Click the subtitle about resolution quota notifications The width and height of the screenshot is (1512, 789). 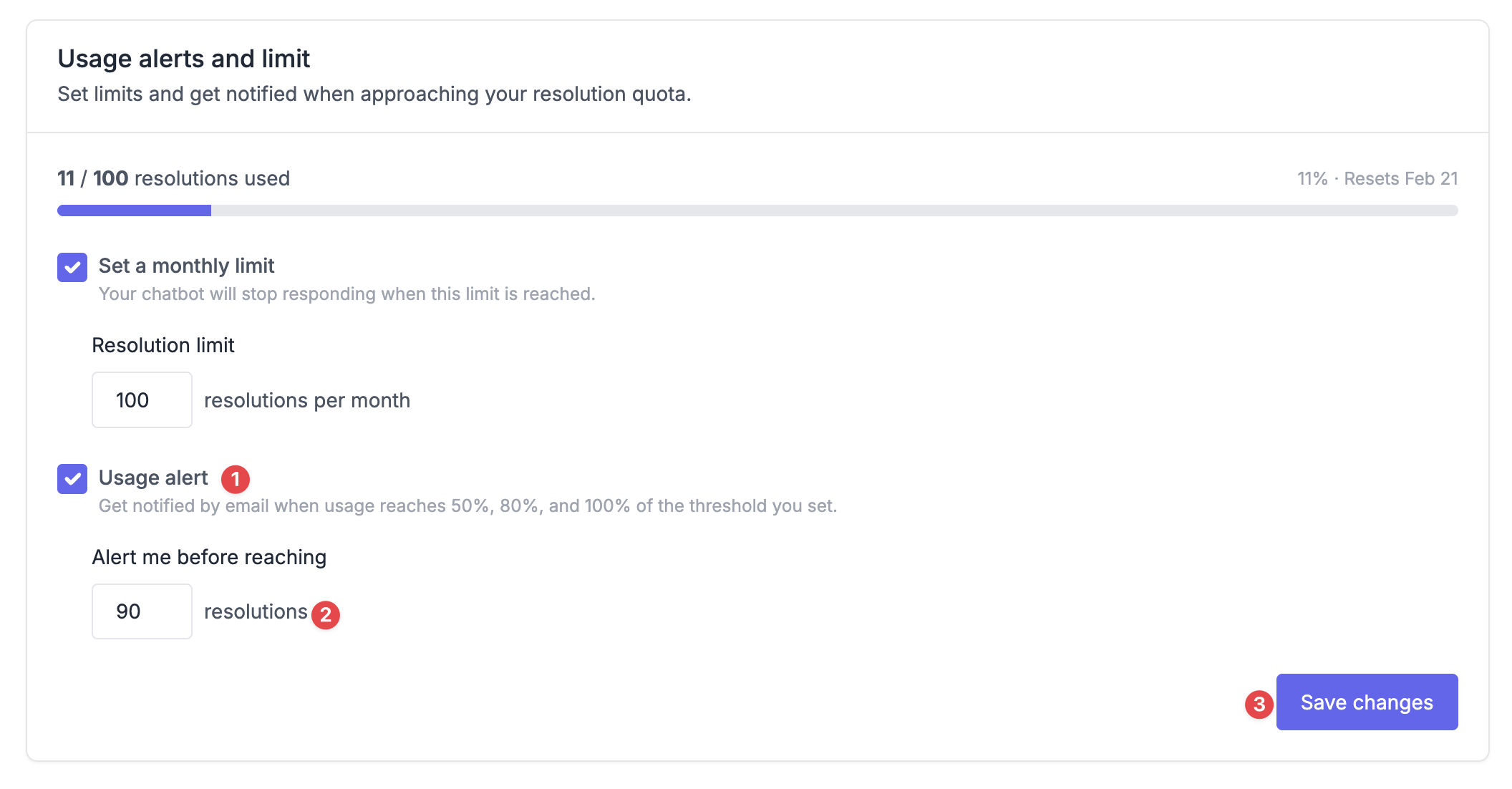[374, 94]
